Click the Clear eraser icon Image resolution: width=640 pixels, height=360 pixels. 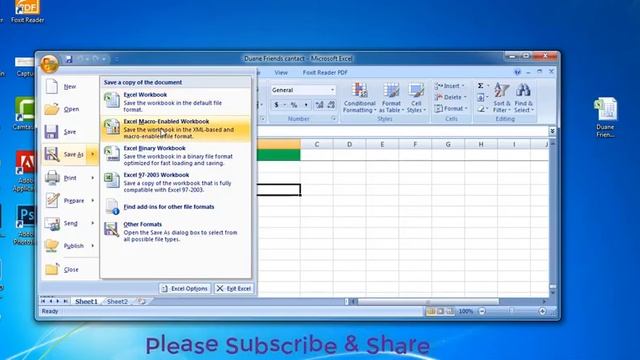[x=481, y=109]
